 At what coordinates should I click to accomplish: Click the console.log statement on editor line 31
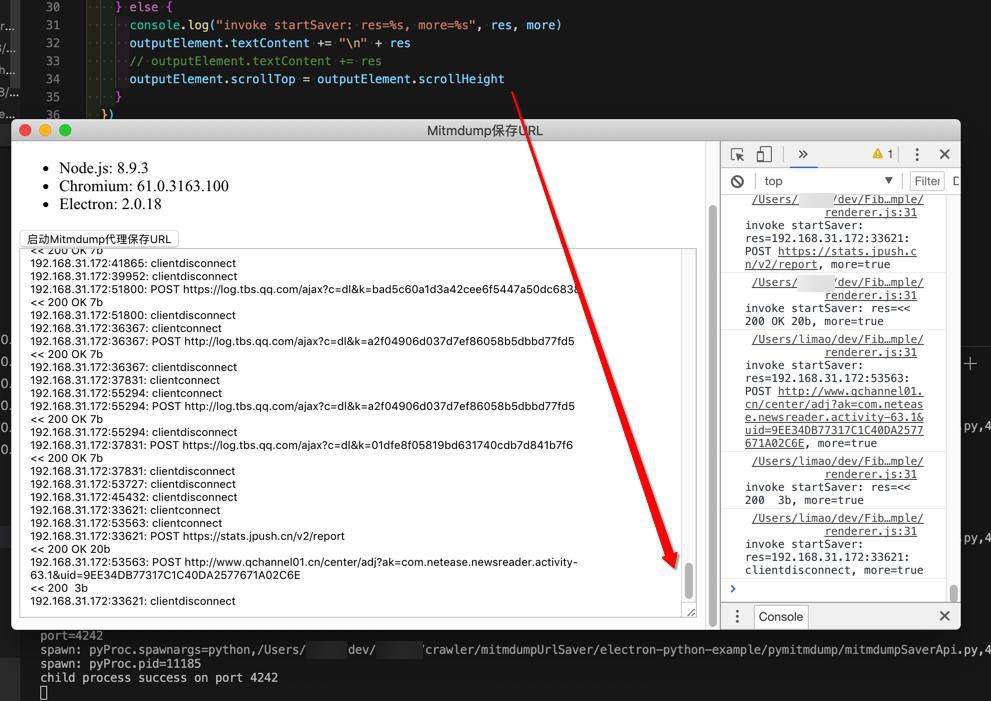345,25
